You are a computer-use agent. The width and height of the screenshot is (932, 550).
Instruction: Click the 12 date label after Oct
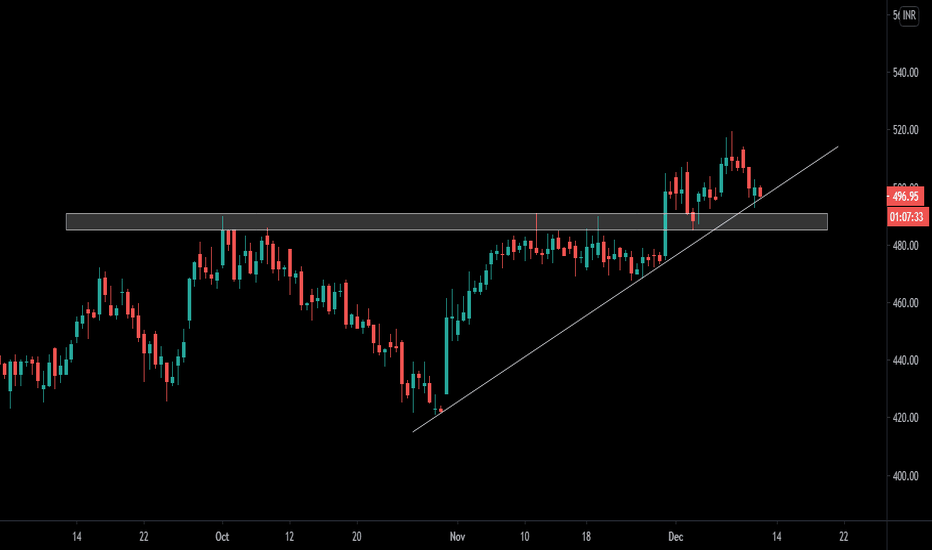289,537
